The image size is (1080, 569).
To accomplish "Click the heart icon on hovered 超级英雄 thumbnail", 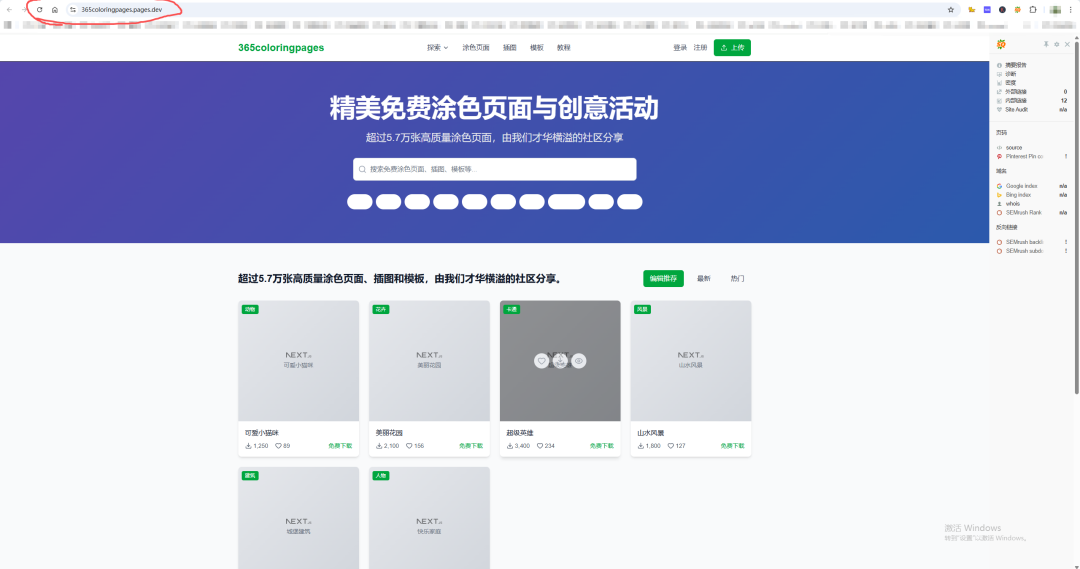I will click(x=541, y=361).
